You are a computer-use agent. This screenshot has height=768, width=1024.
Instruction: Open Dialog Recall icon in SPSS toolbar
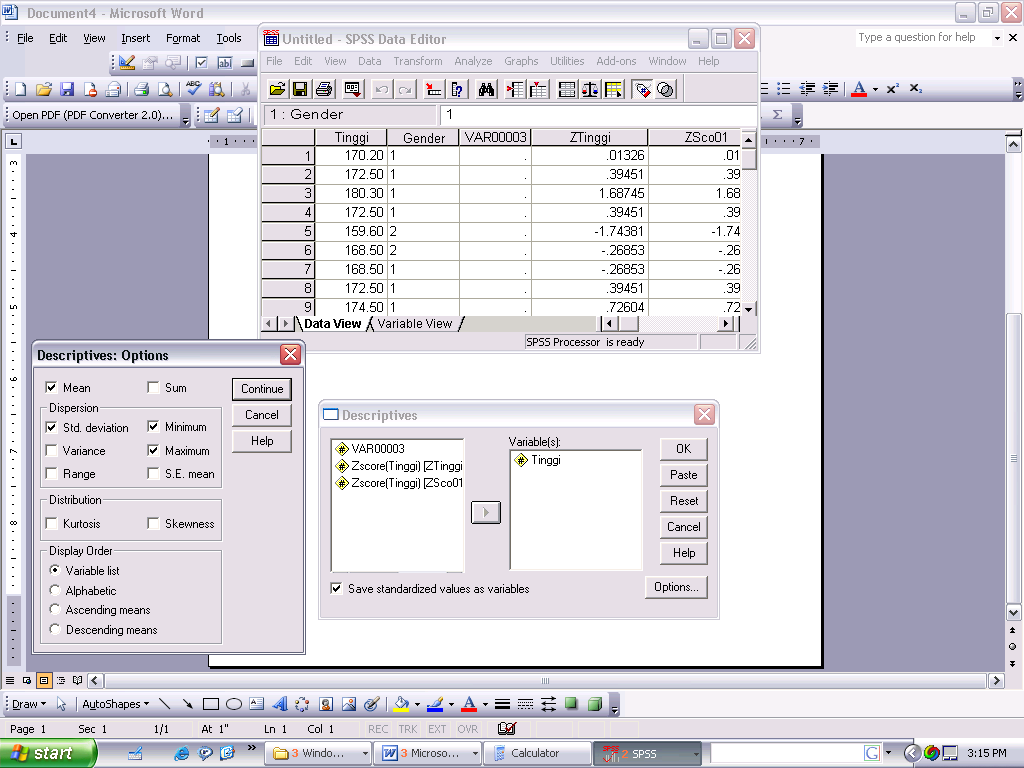(353, 89)
